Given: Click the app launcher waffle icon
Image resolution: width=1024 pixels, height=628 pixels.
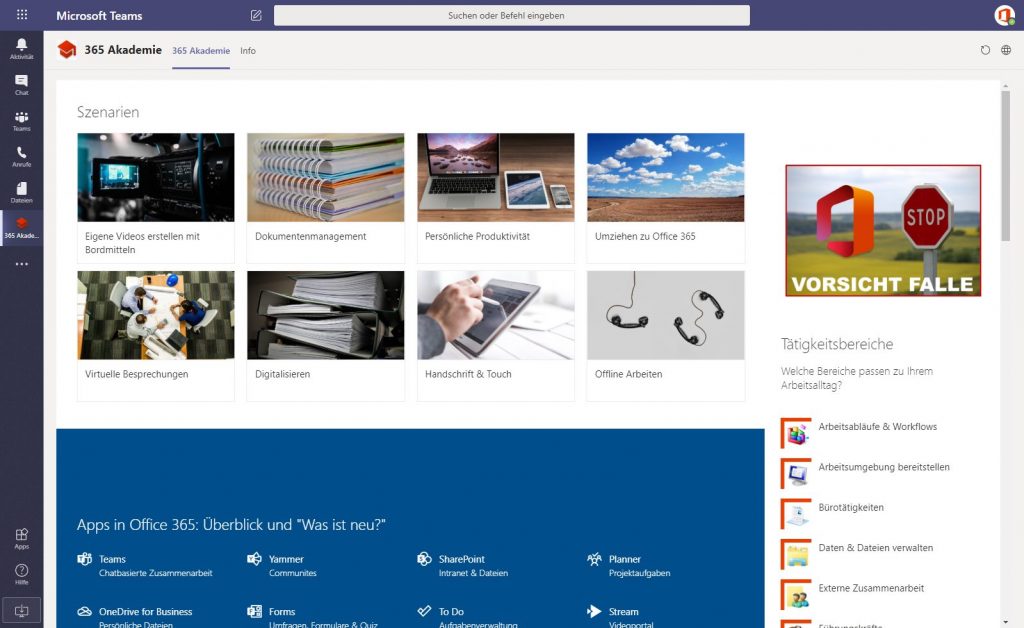Looking at the screenshot, I should tap(22, 15).
